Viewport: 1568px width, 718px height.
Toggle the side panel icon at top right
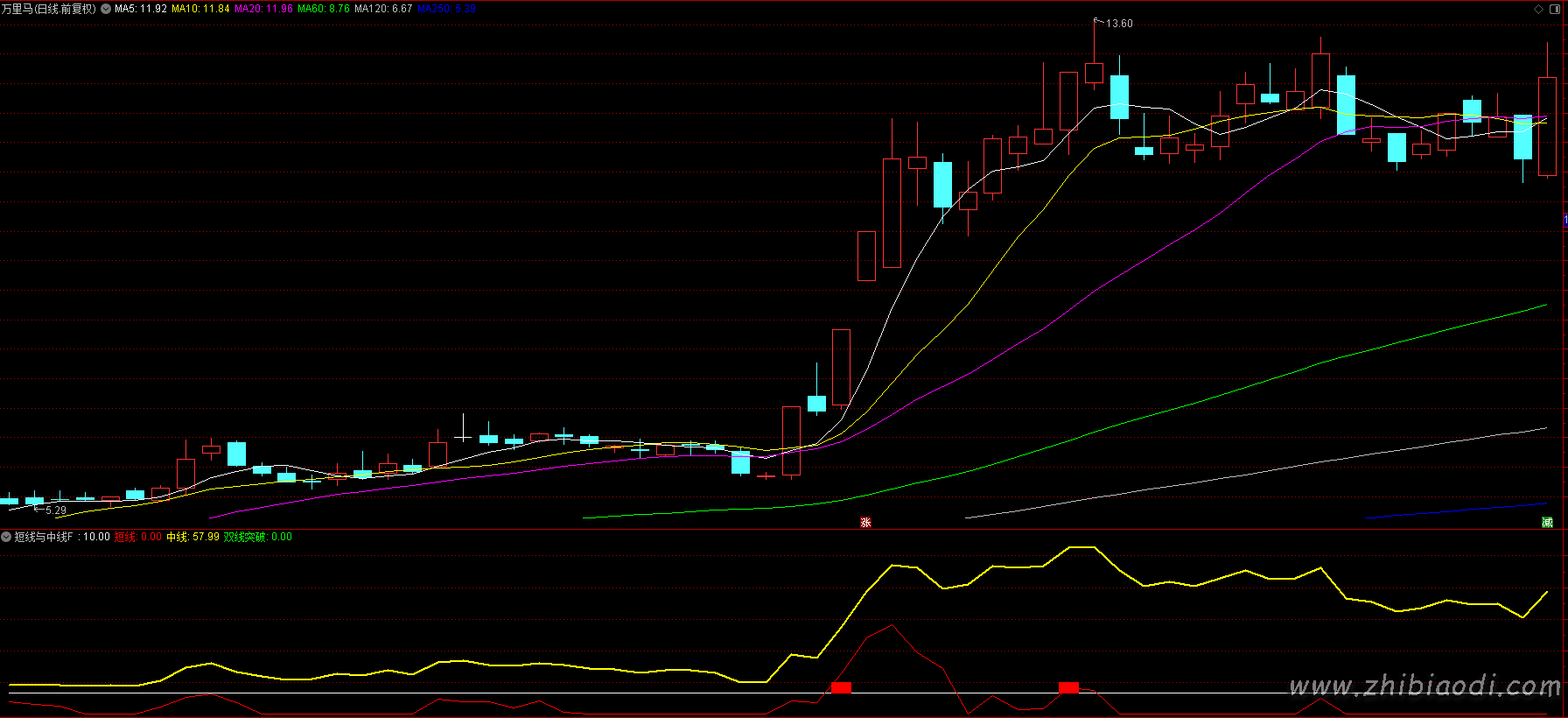pyautogui.click(x=1555, y=9)
